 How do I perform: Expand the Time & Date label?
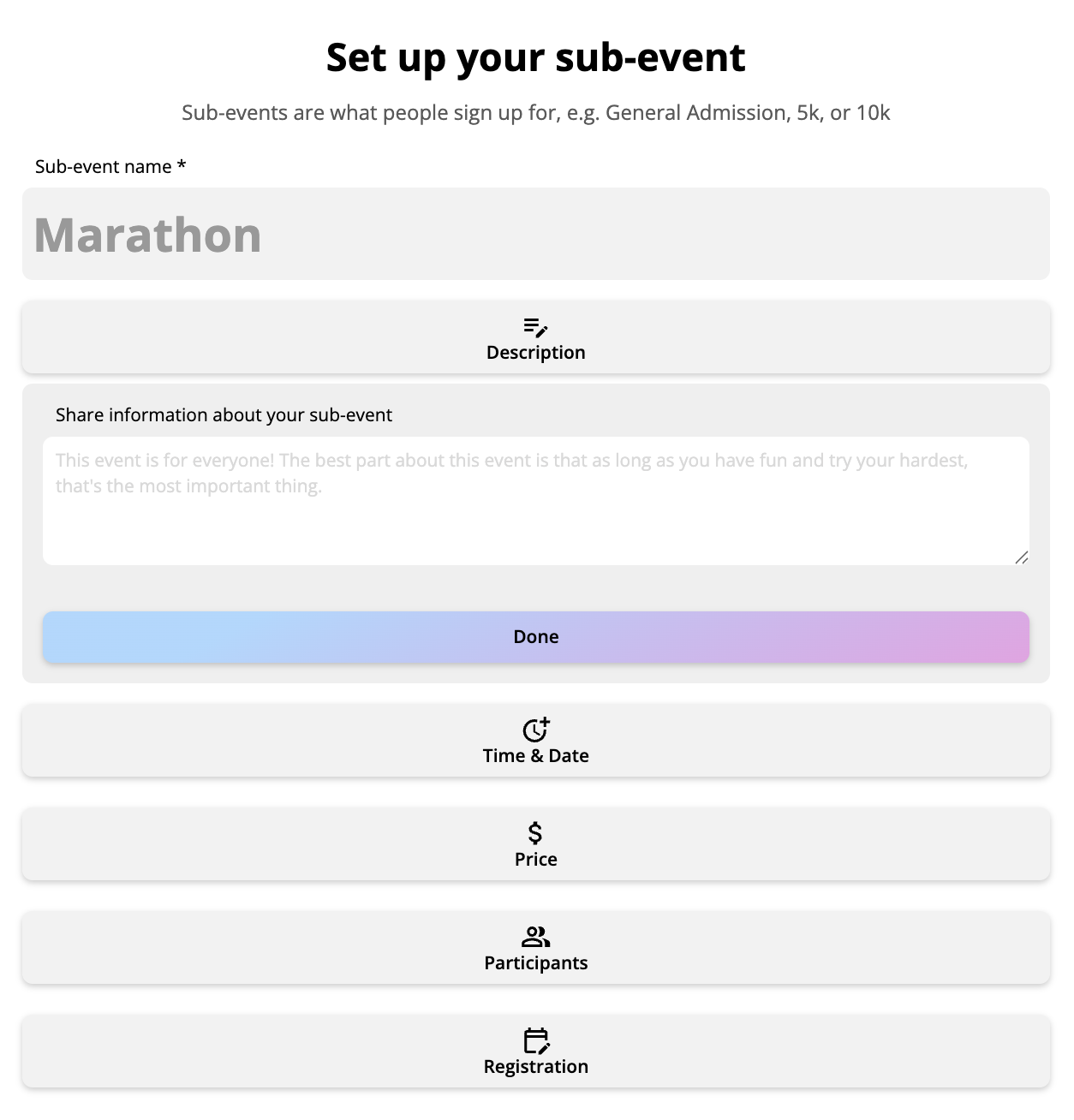click(x=535, y=756)
